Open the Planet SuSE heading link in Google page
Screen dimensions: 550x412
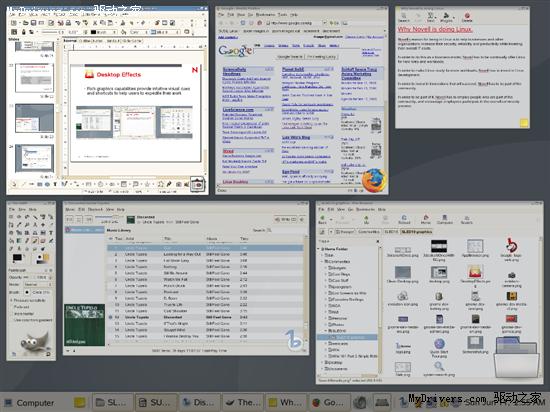click(x=293, y=69)
